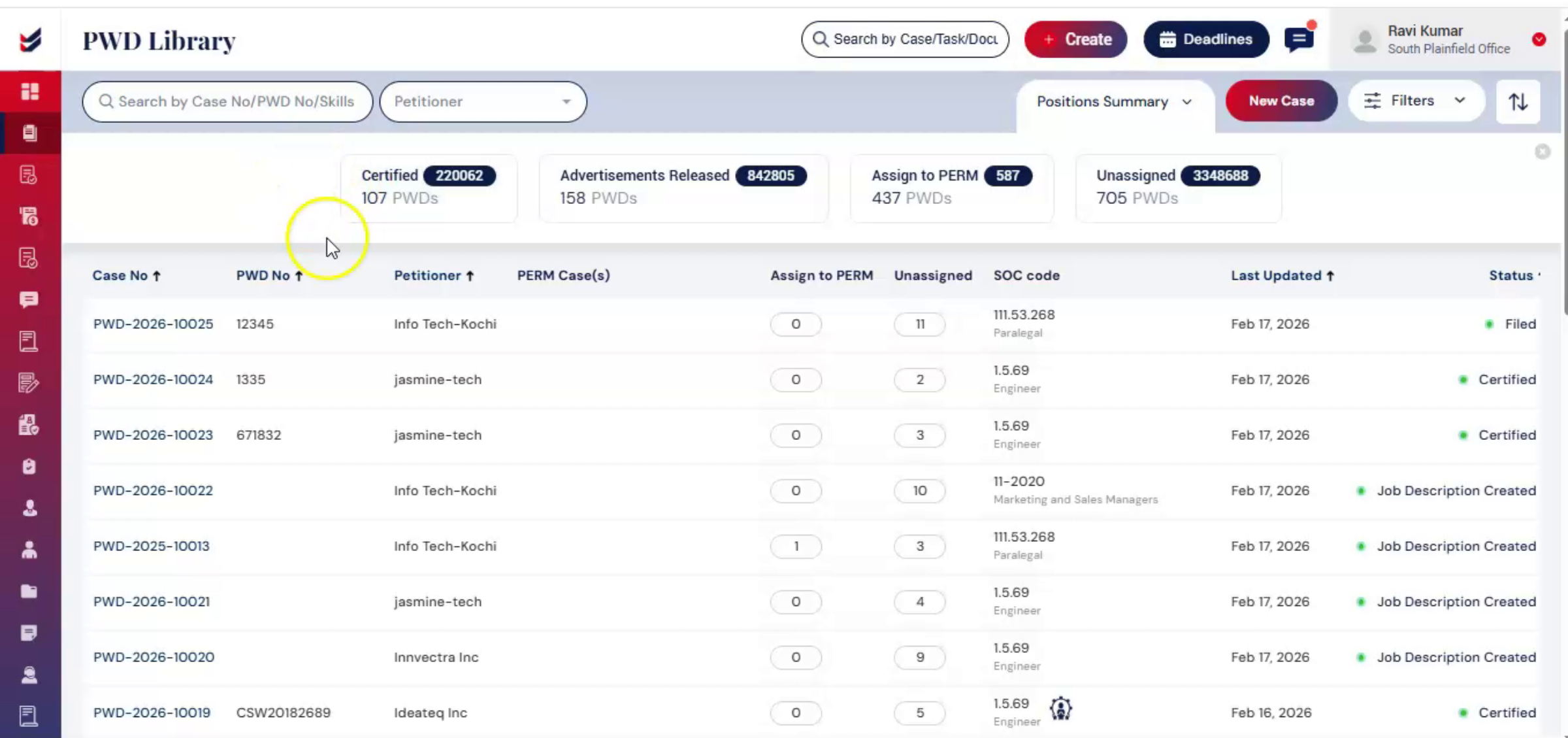
Task: Click Assign to PERM count 1 for PWD-2025-10013
Action: (796, 546)
